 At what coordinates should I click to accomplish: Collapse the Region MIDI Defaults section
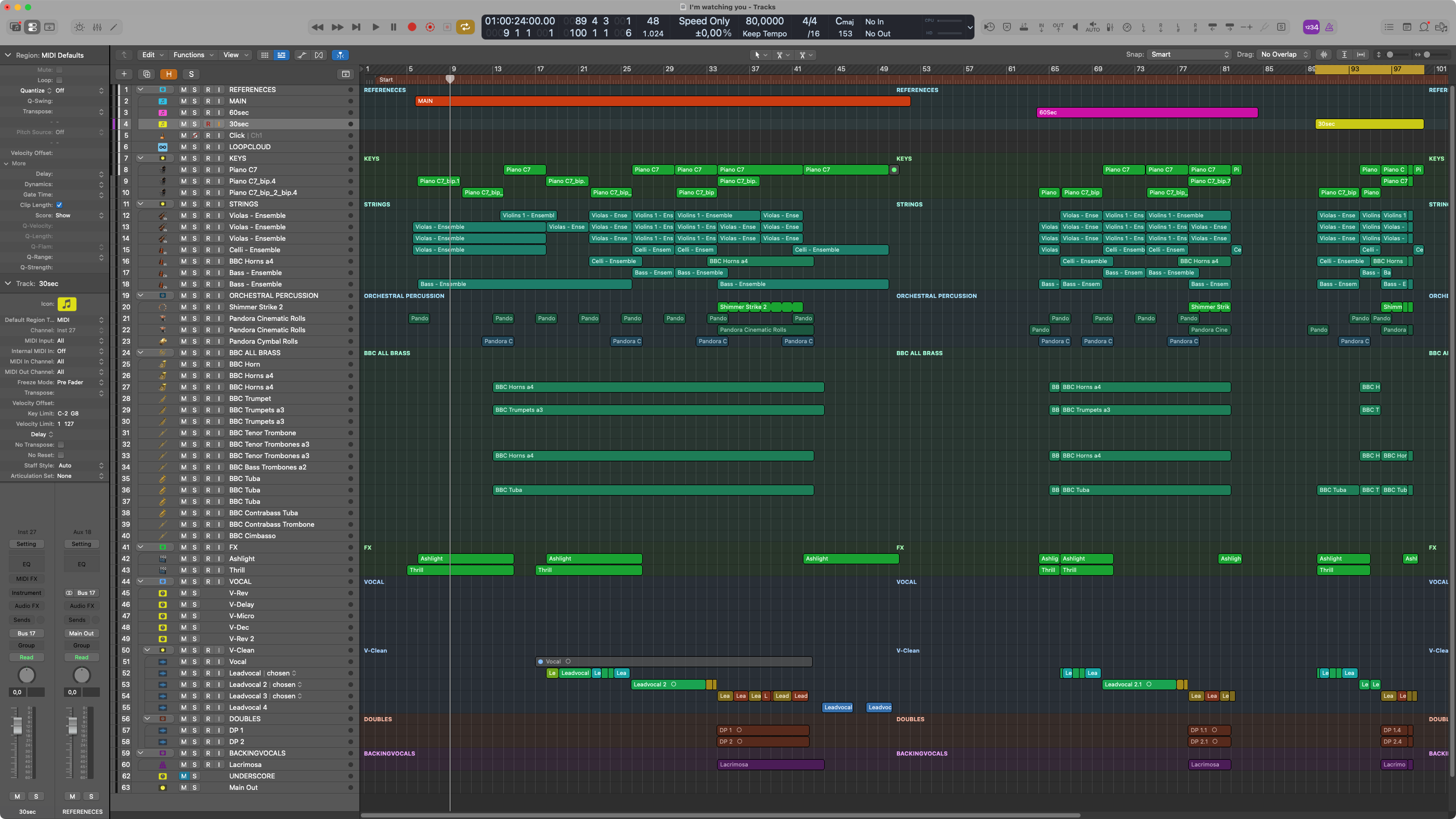click(8, 55)
